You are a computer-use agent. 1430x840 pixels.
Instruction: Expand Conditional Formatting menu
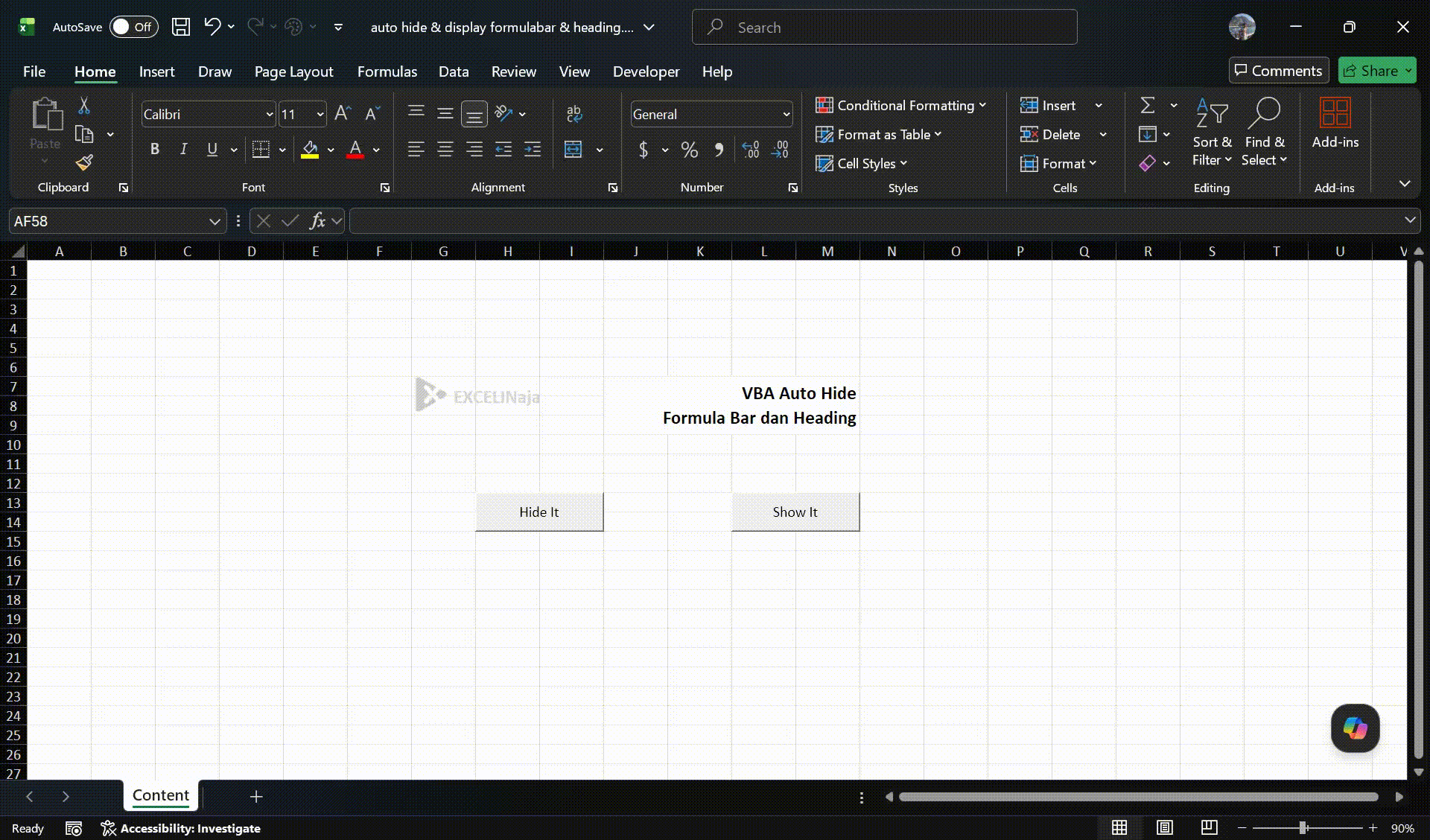pos(900,106)
